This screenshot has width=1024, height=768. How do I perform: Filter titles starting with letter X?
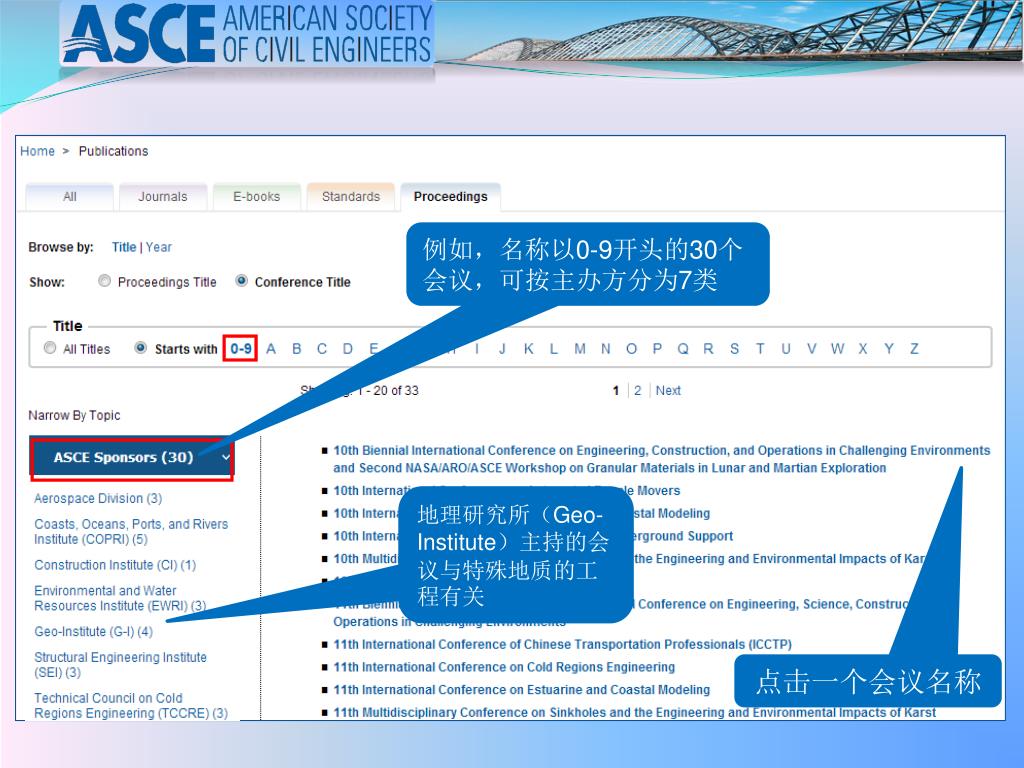(863, 349)
